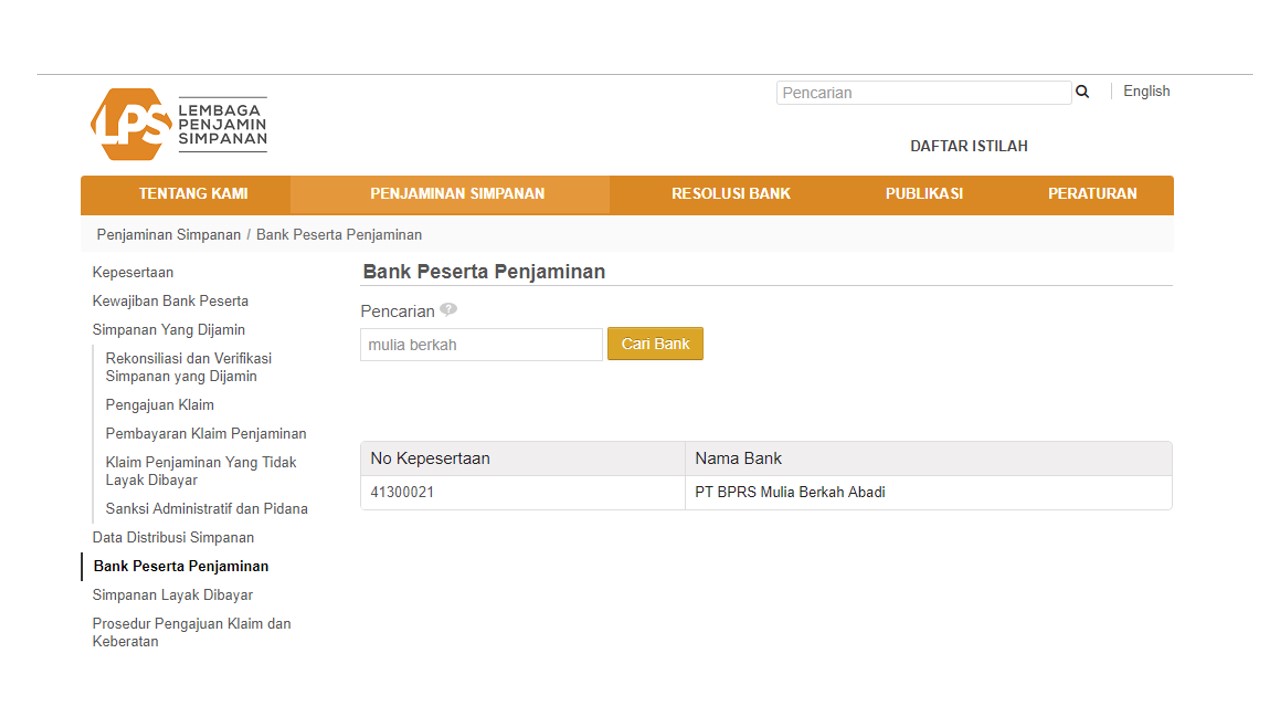Open DAFTAR ISTILAH link
Viewport: 1280px width, 720px height.
point(969,146)
